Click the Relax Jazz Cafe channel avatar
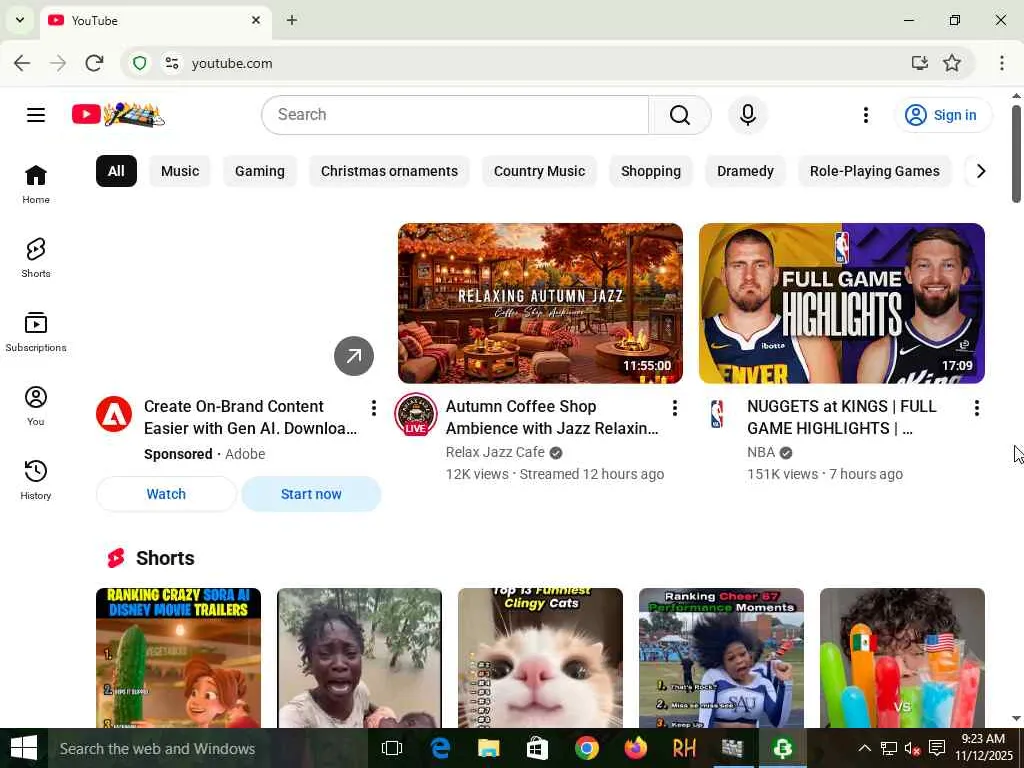1024x768 pixels. [x=415, y=414]
